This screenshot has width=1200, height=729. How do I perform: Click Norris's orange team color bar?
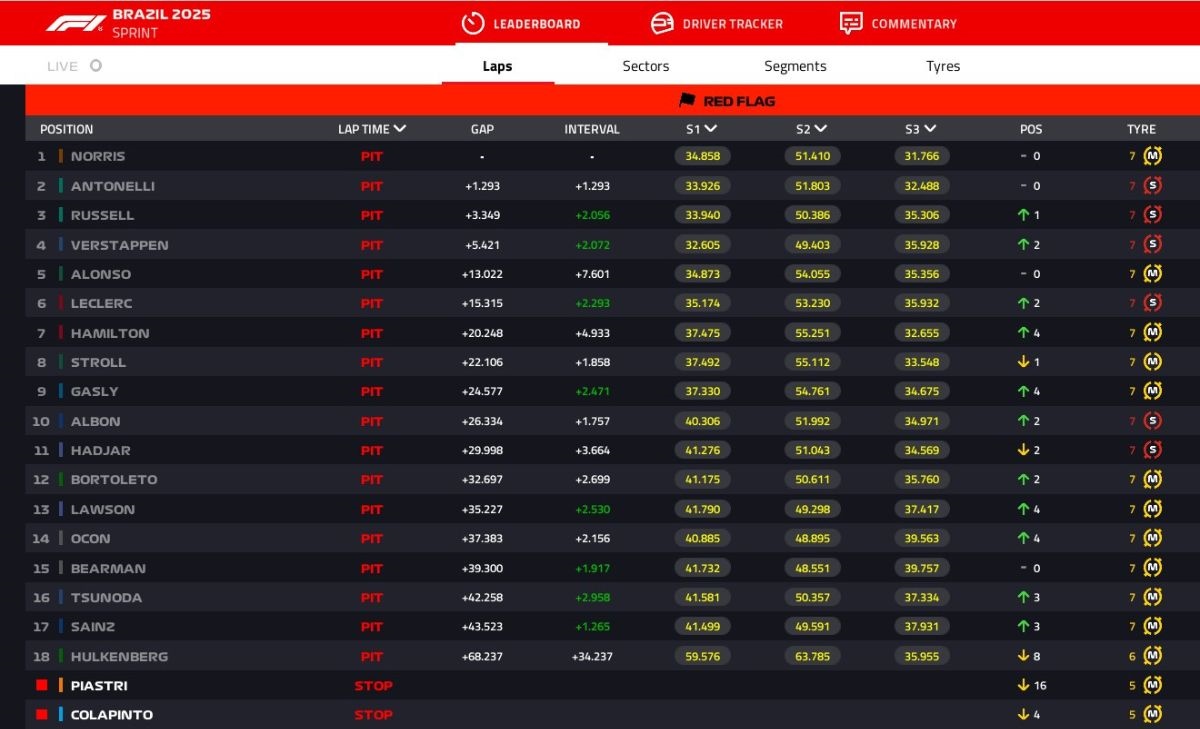point(61,156)
